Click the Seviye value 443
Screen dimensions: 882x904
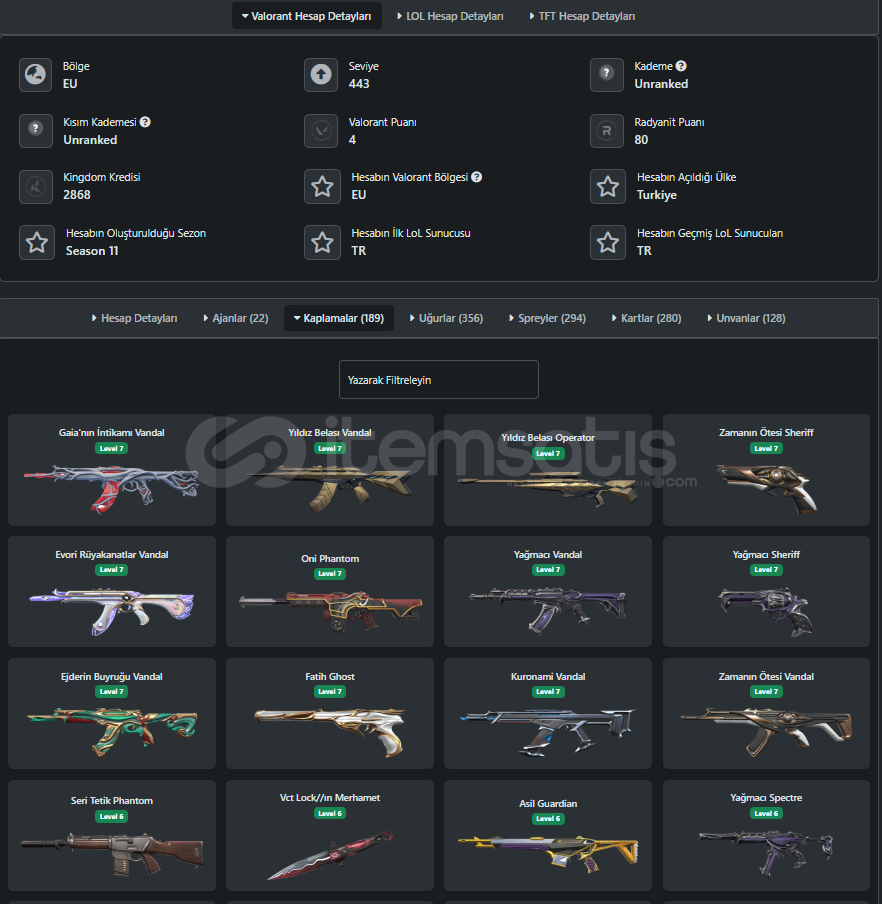coord(359,84)
